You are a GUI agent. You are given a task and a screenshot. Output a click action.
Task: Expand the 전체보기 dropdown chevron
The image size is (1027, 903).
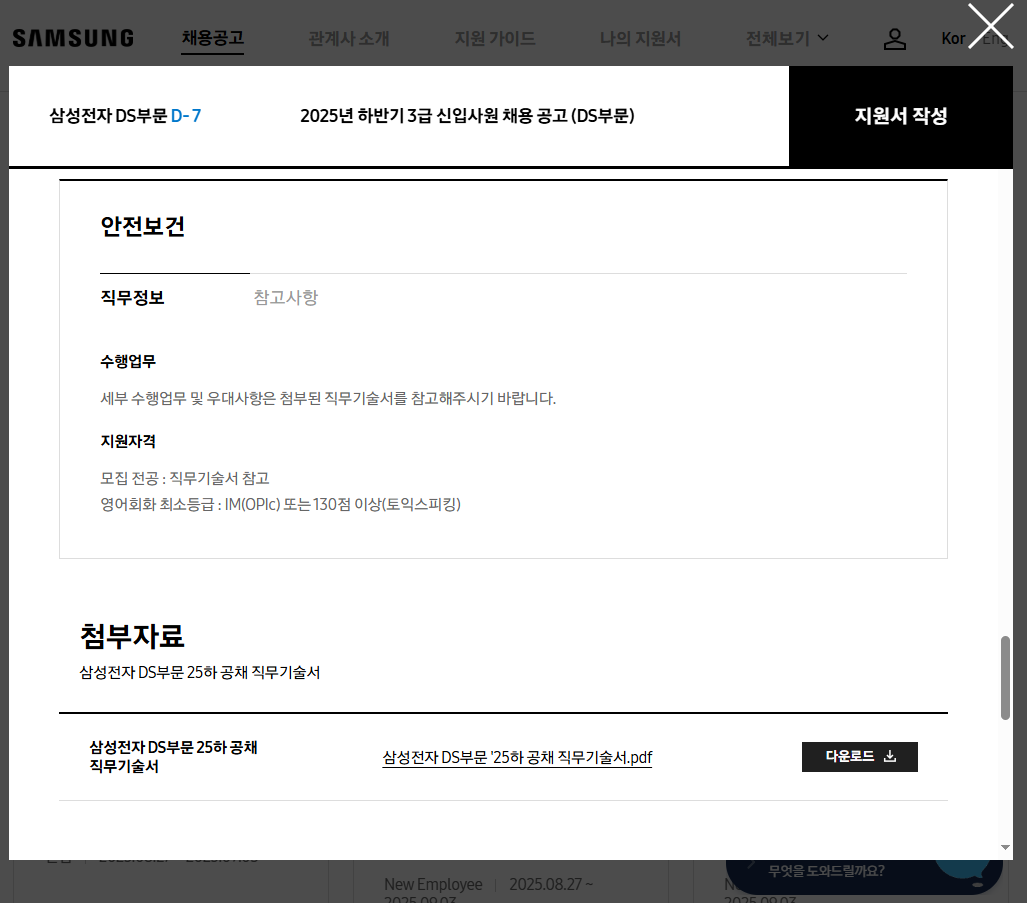click(x=823, y=38)
